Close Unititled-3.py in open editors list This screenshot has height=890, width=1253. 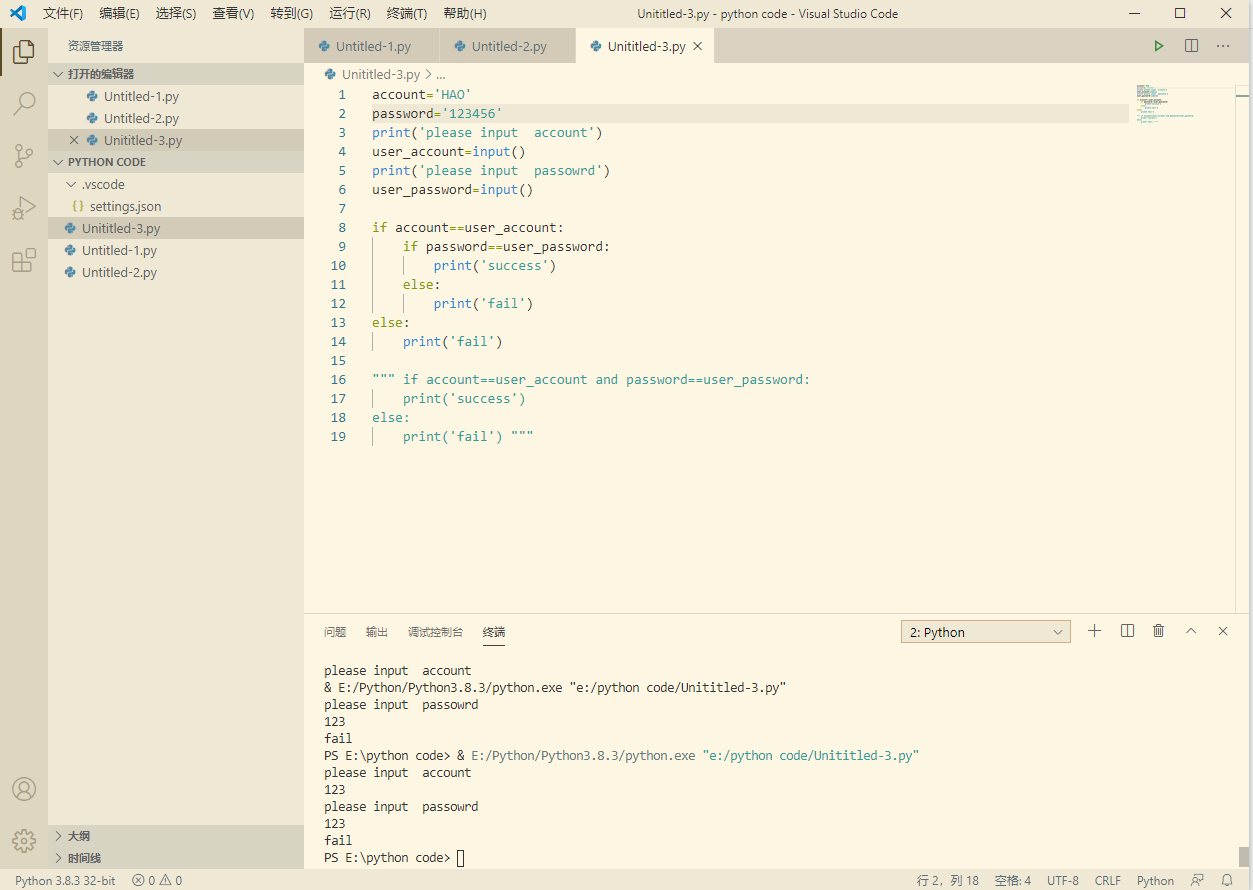tap(74, 141)
